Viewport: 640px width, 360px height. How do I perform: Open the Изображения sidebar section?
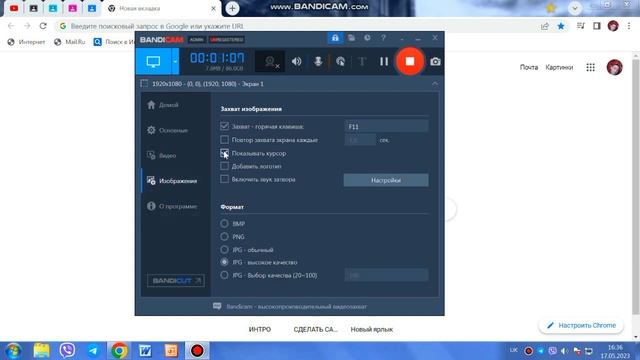pos(172,181)
